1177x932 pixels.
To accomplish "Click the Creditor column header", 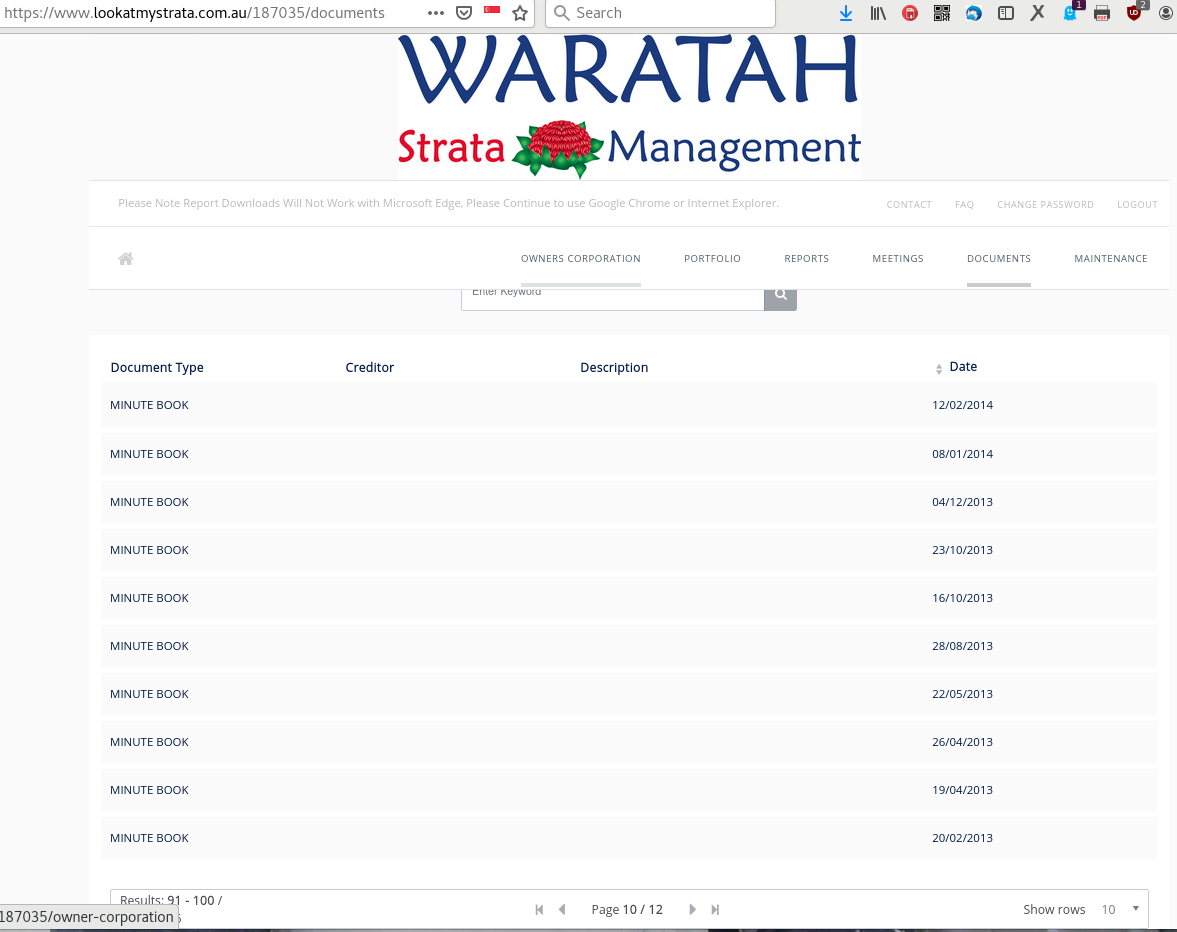I will [369, 368].
